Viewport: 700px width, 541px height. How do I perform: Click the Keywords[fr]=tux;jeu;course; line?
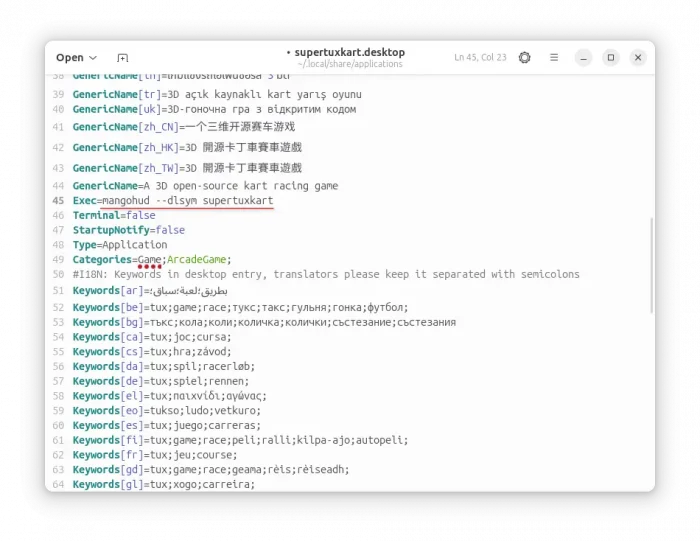pyautogui.click(x=155, y=455)
